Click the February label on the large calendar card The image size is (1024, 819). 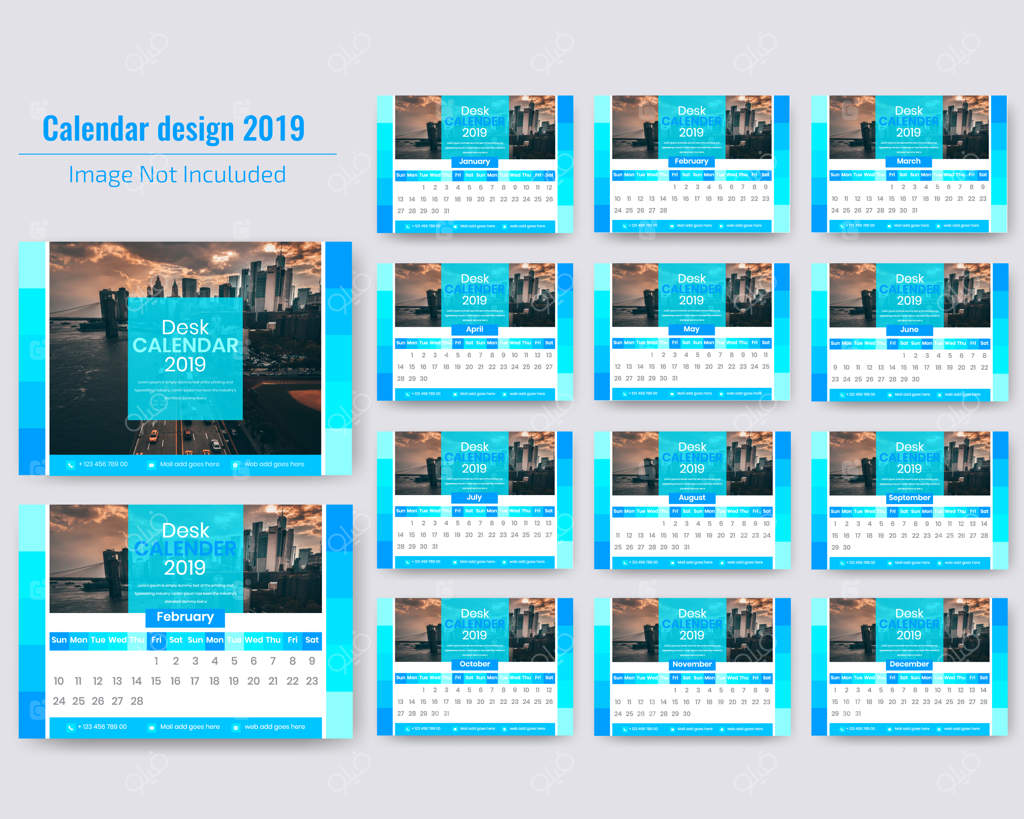point(185,617)
